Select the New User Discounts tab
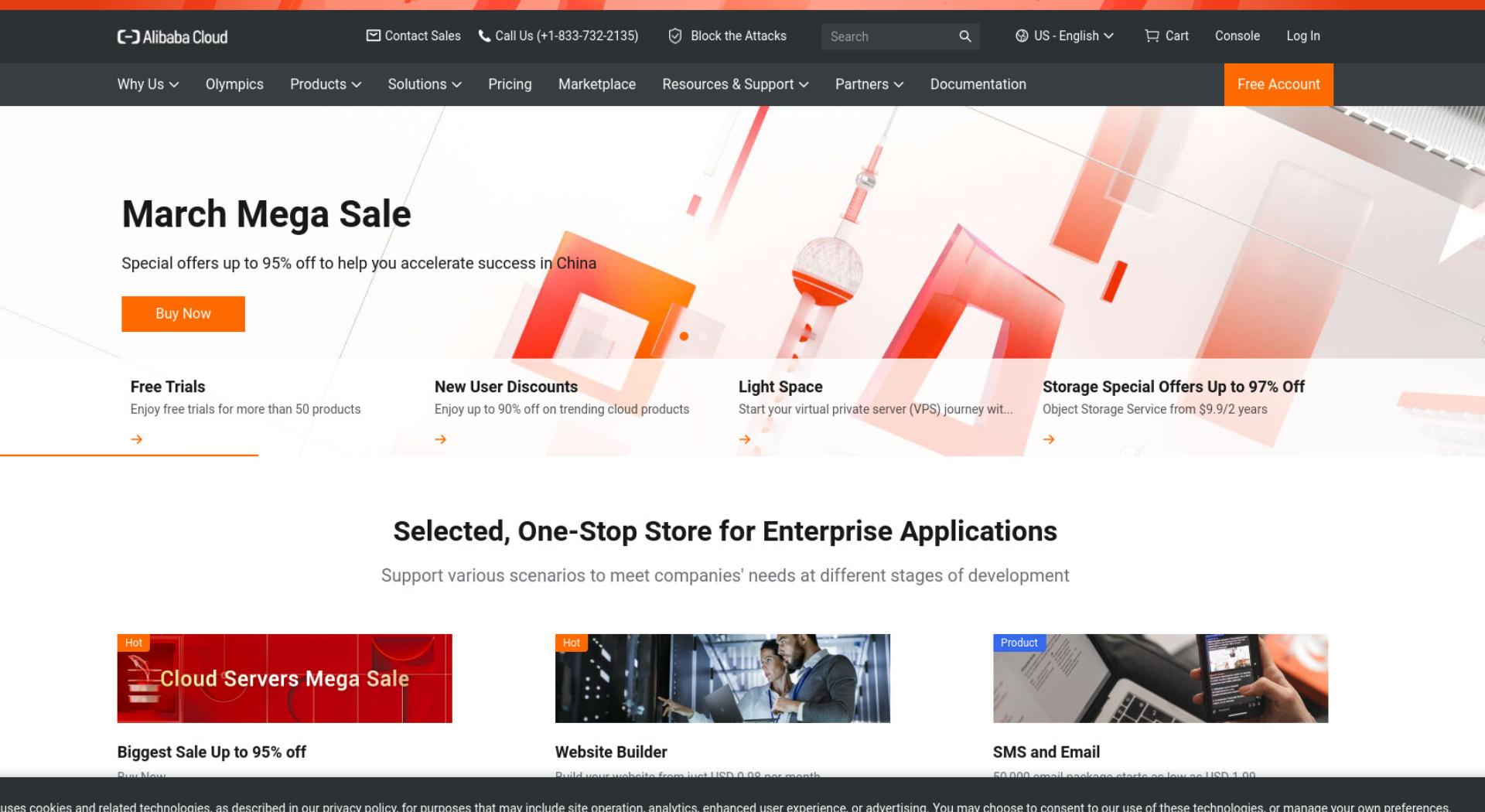Screen dimensions: 1485x812 tap(506, 387)
